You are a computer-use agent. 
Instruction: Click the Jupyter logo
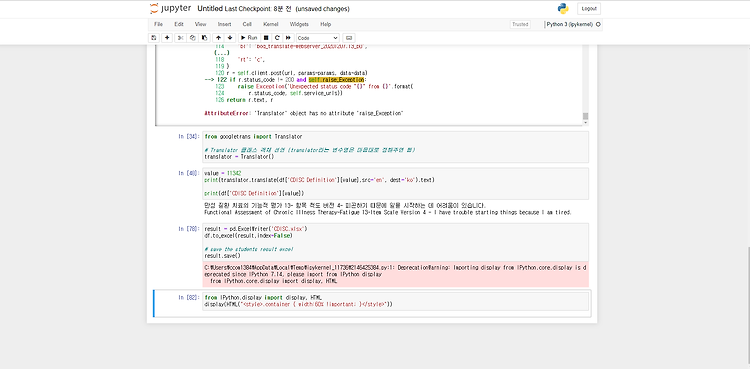[x=170, y=8]
